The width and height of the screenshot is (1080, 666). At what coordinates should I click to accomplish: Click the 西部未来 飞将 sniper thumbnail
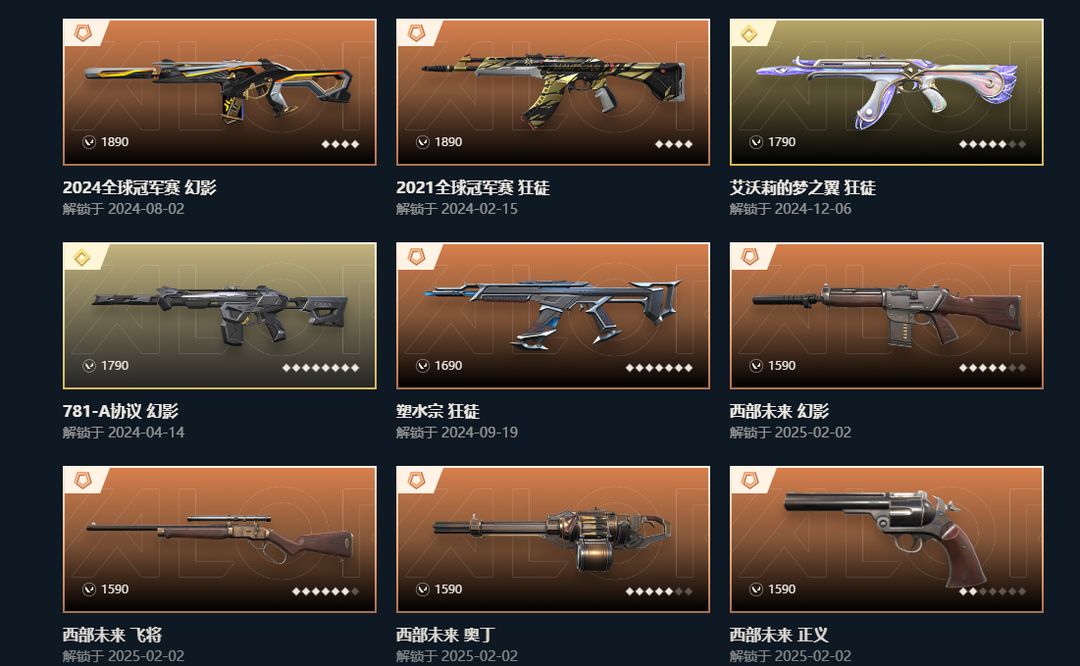tap(219, 539)
